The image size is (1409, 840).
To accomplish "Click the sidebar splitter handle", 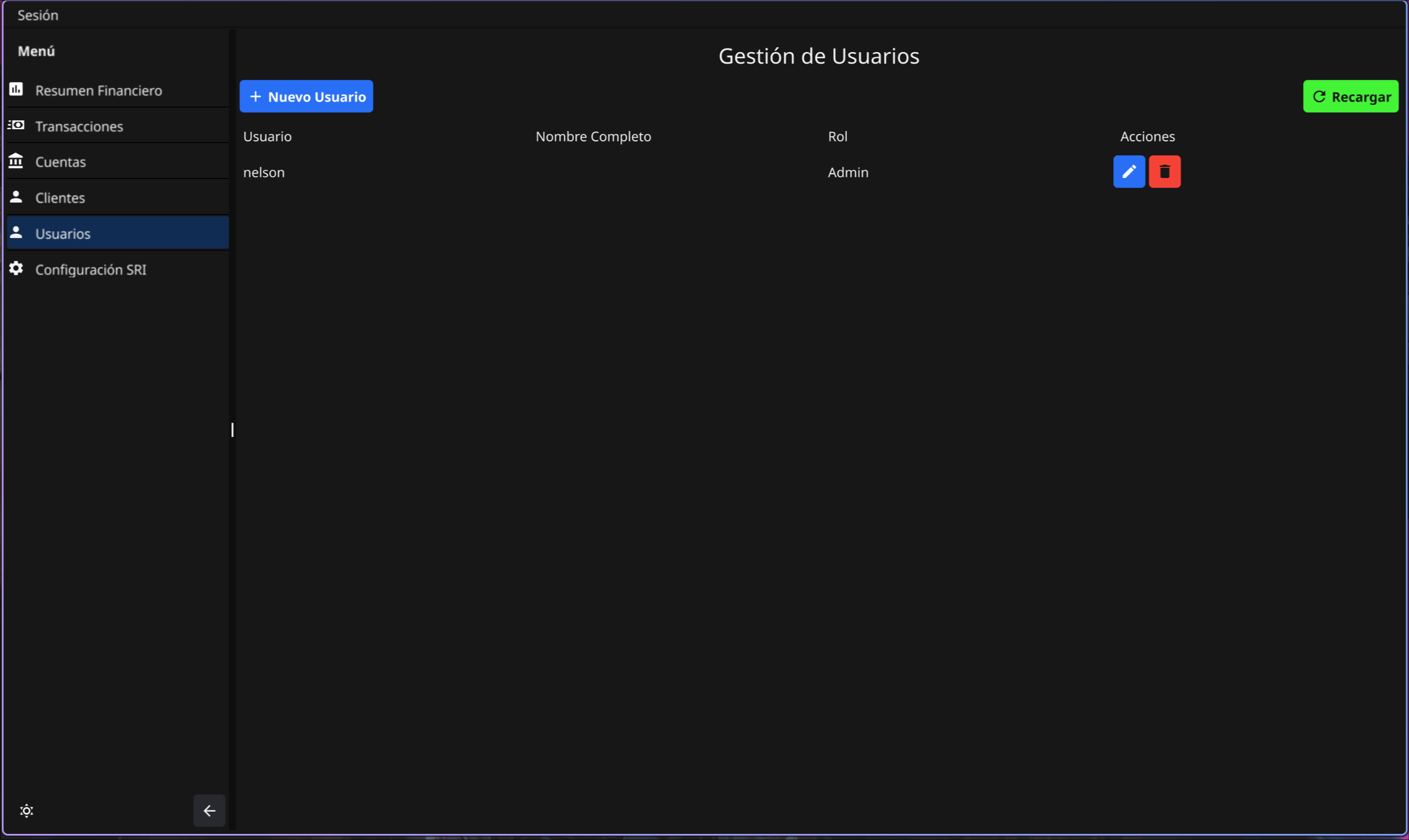I will (232, 430).
